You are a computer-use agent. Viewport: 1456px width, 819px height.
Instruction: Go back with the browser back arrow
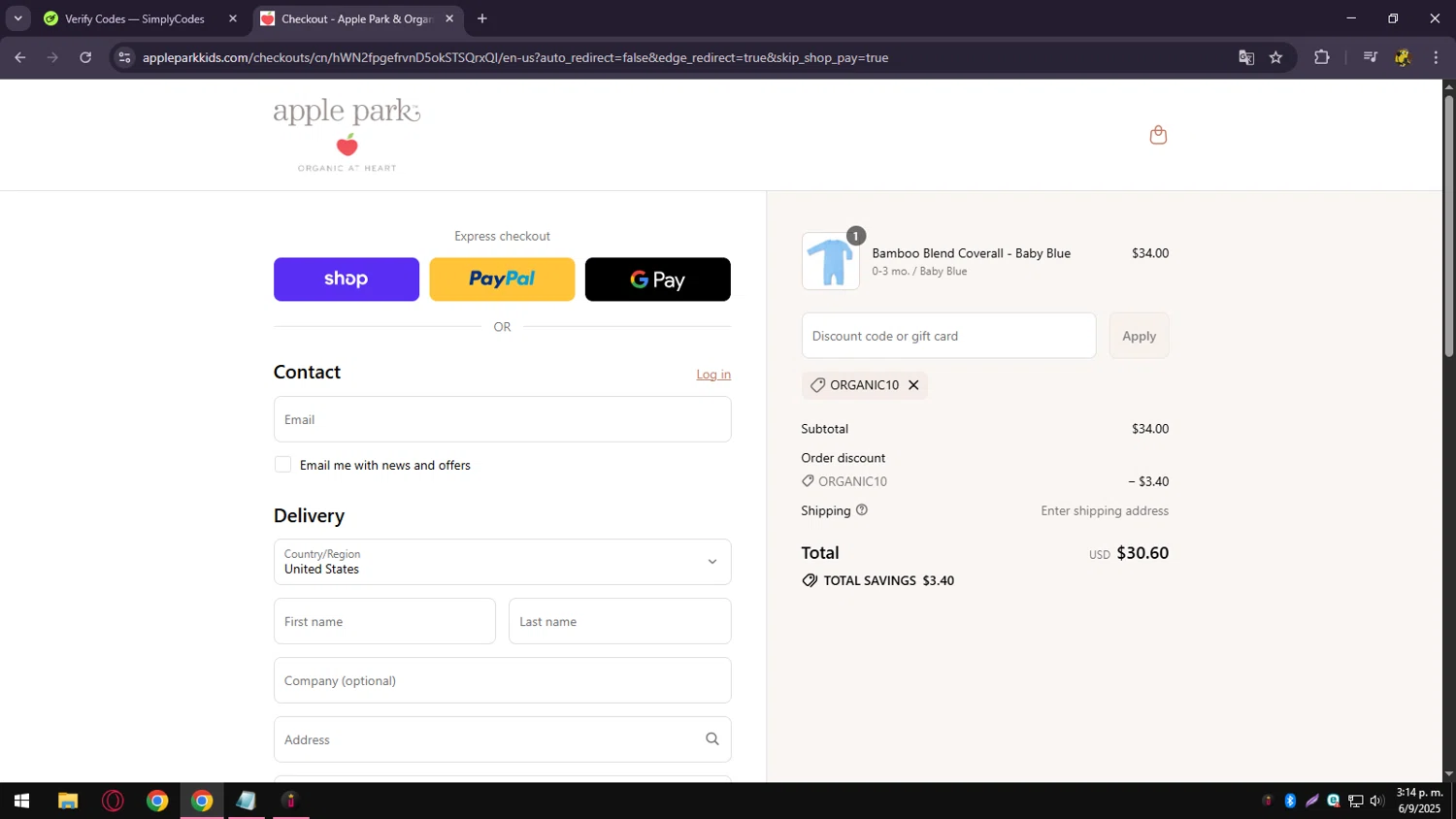(20, 57)
